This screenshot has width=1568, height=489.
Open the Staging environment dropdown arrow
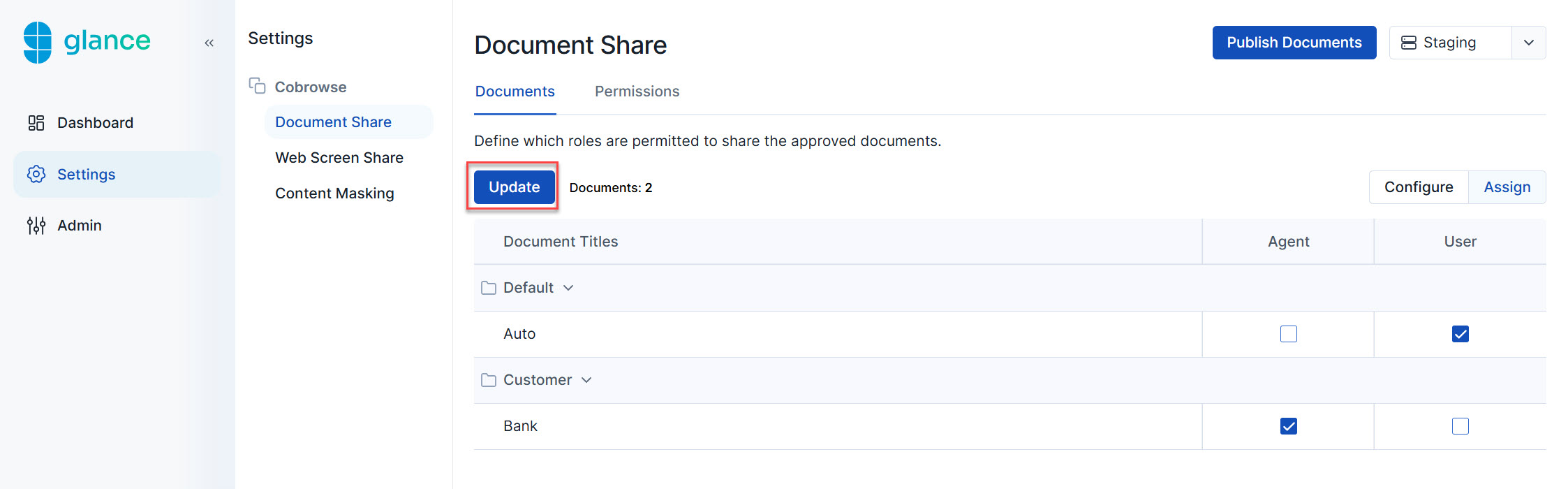[x=1528, y=43]
